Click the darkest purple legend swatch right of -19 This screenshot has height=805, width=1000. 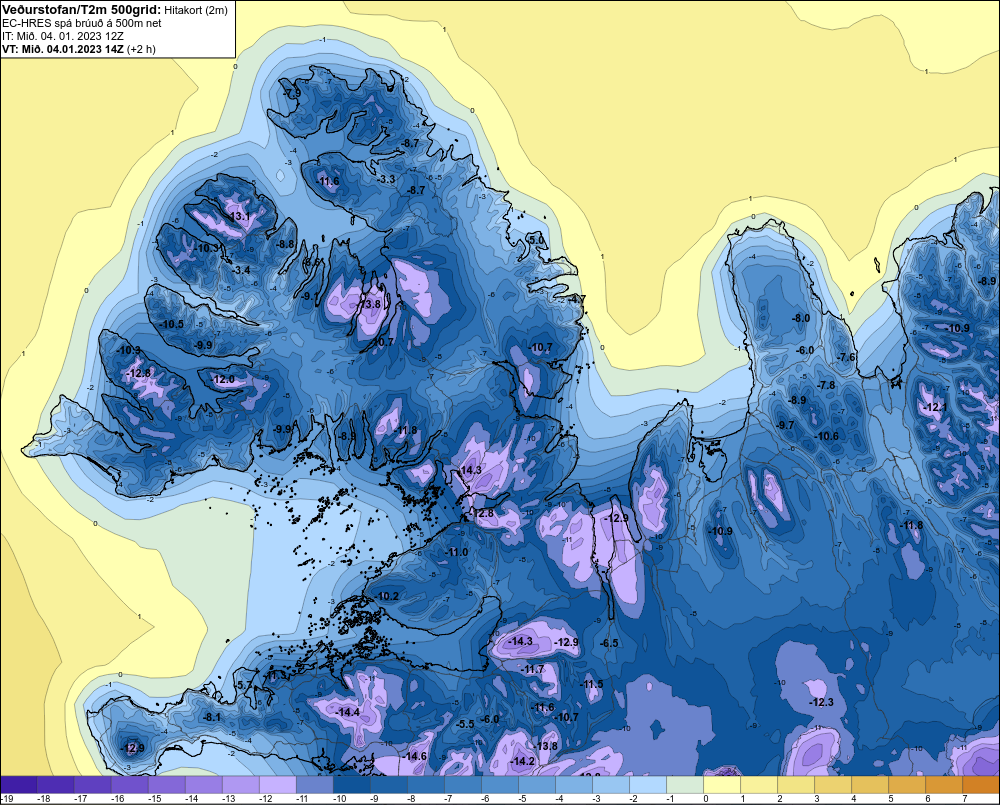click(18, 785)
